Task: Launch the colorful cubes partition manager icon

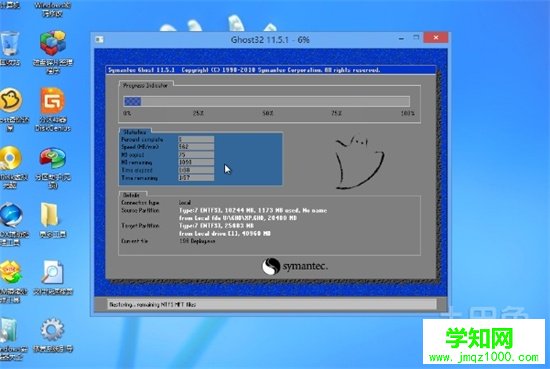Action: click(53, 43)
